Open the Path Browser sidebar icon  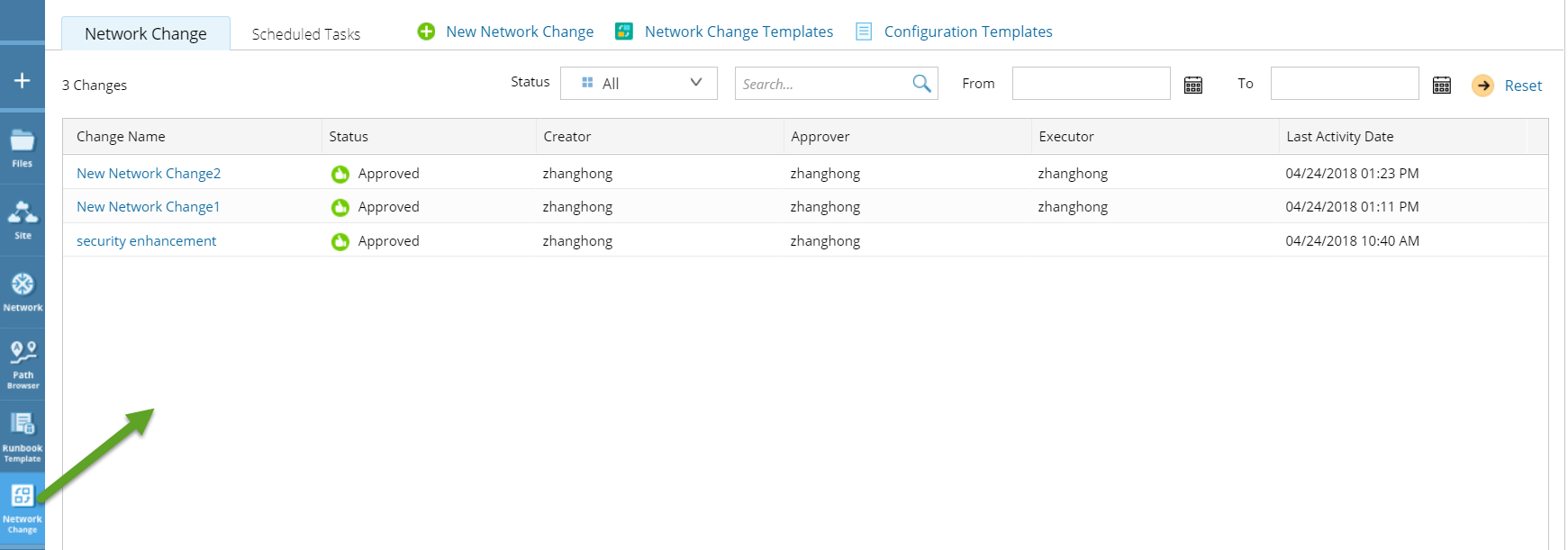click(23, 365)
